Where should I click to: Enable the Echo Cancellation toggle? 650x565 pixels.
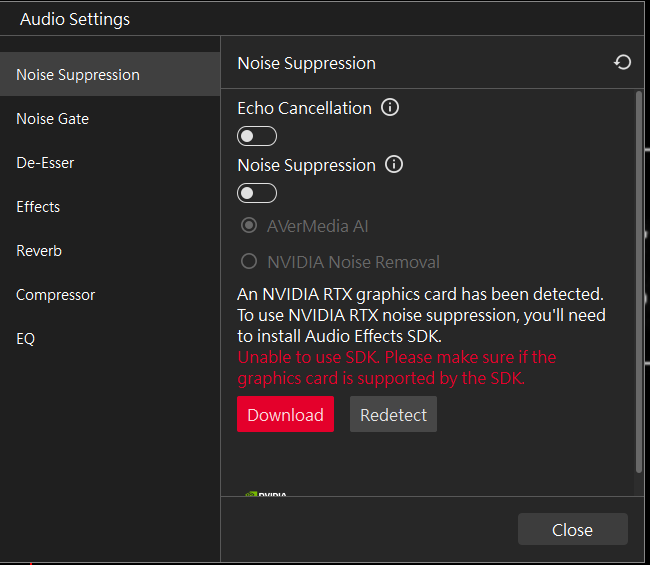tap(257, 136)
